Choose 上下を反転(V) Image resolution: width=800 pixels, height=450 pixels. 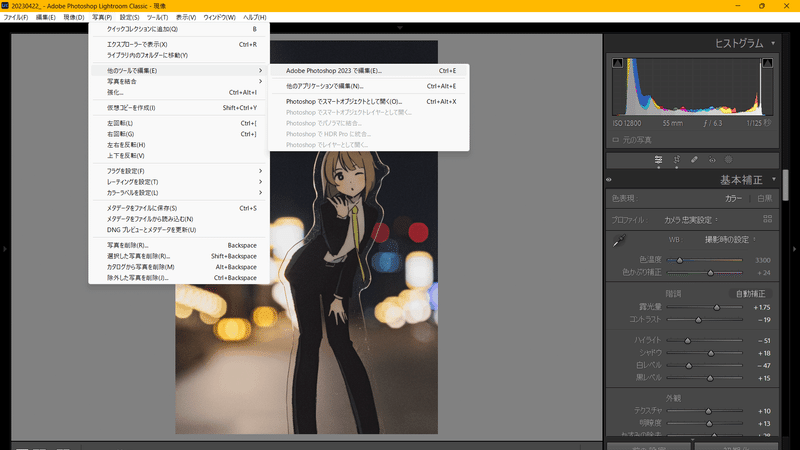point(179,156)
